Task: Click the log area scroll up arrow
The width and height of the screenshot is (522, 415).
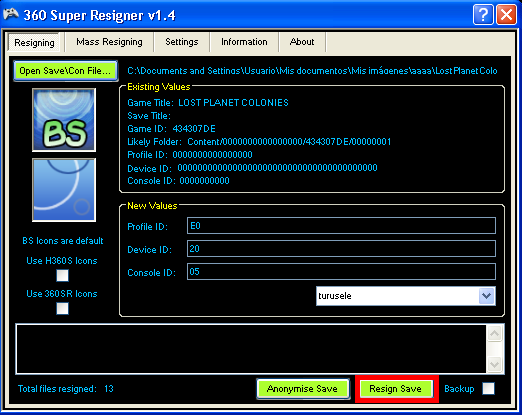Action: tap(495, 333)
